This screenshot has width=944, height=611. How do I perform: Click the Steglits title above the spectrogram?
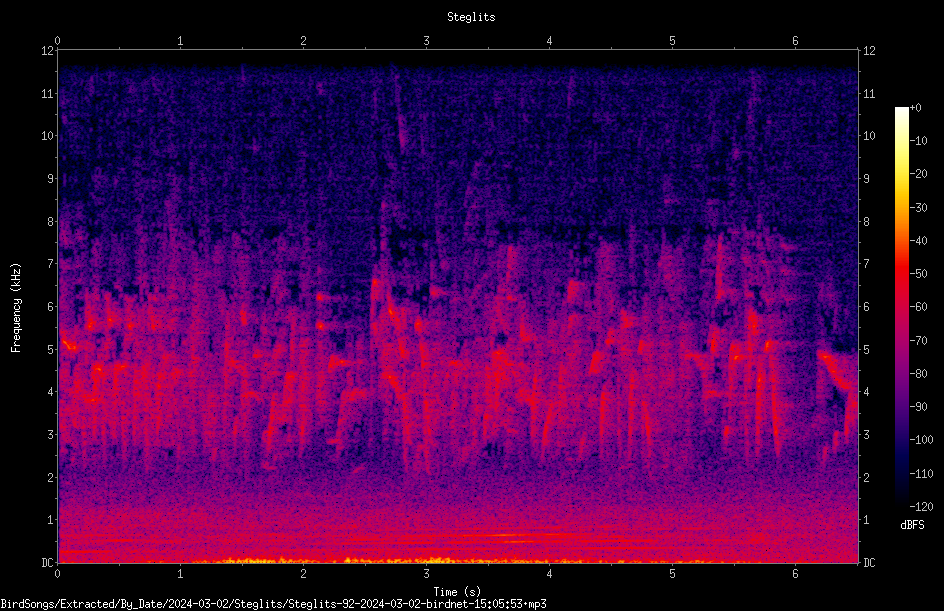(471, 17)
